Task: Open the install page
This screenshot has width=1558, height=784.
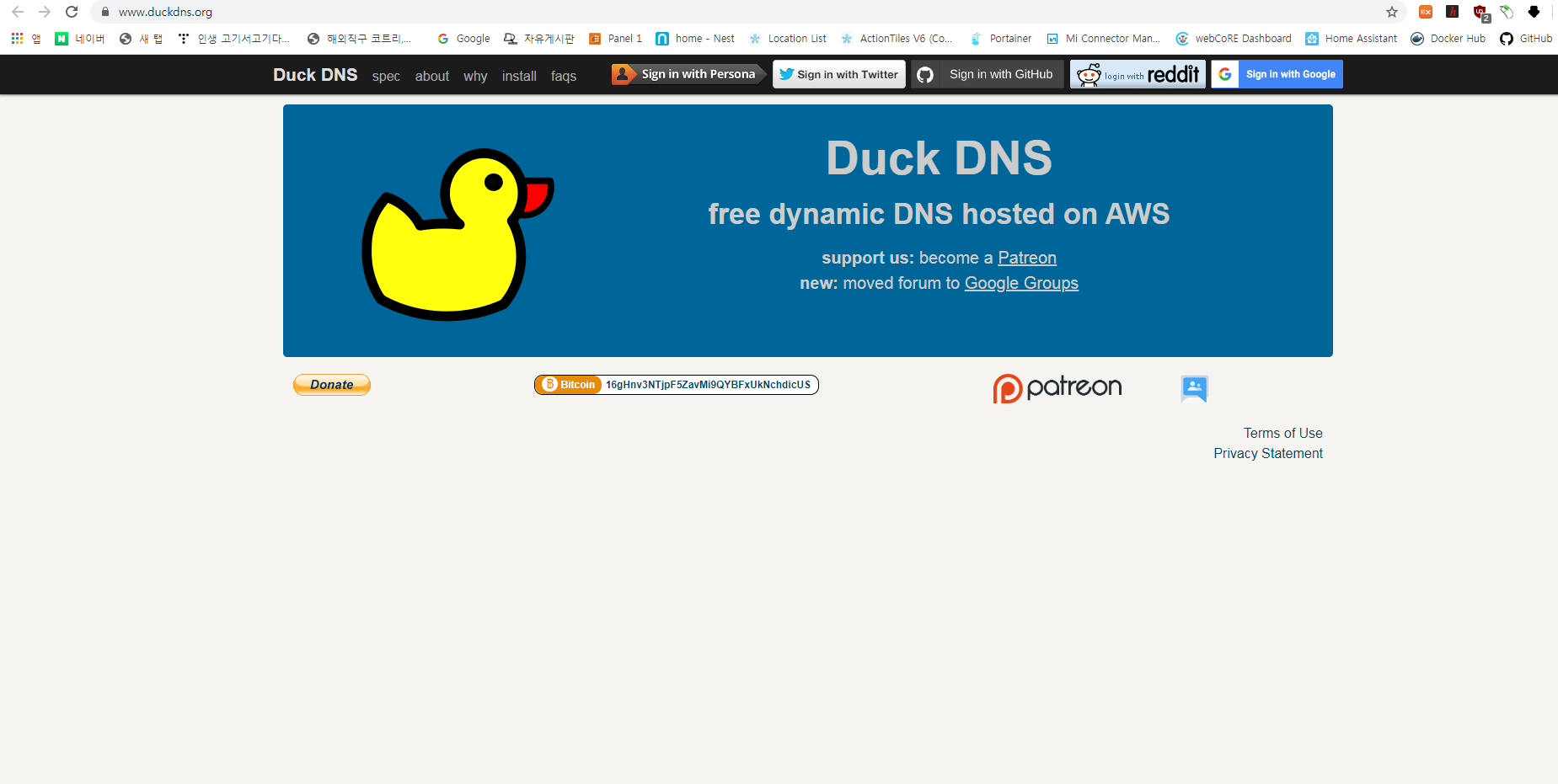Action: point(519,76)
